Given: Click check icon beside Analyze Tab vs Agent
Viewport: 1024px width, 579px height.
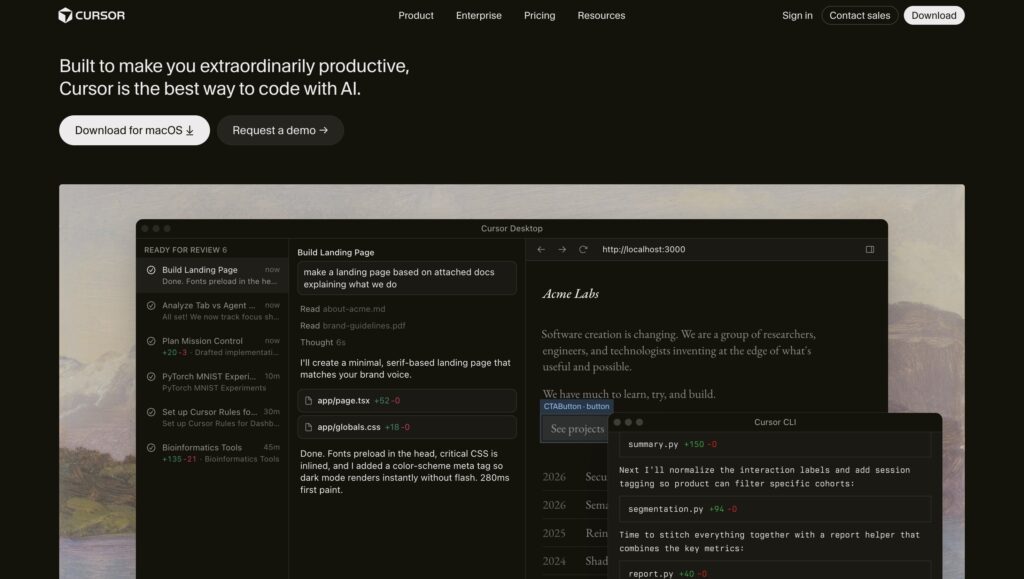Looking at the screenshot, I should [x=151, y=305].
